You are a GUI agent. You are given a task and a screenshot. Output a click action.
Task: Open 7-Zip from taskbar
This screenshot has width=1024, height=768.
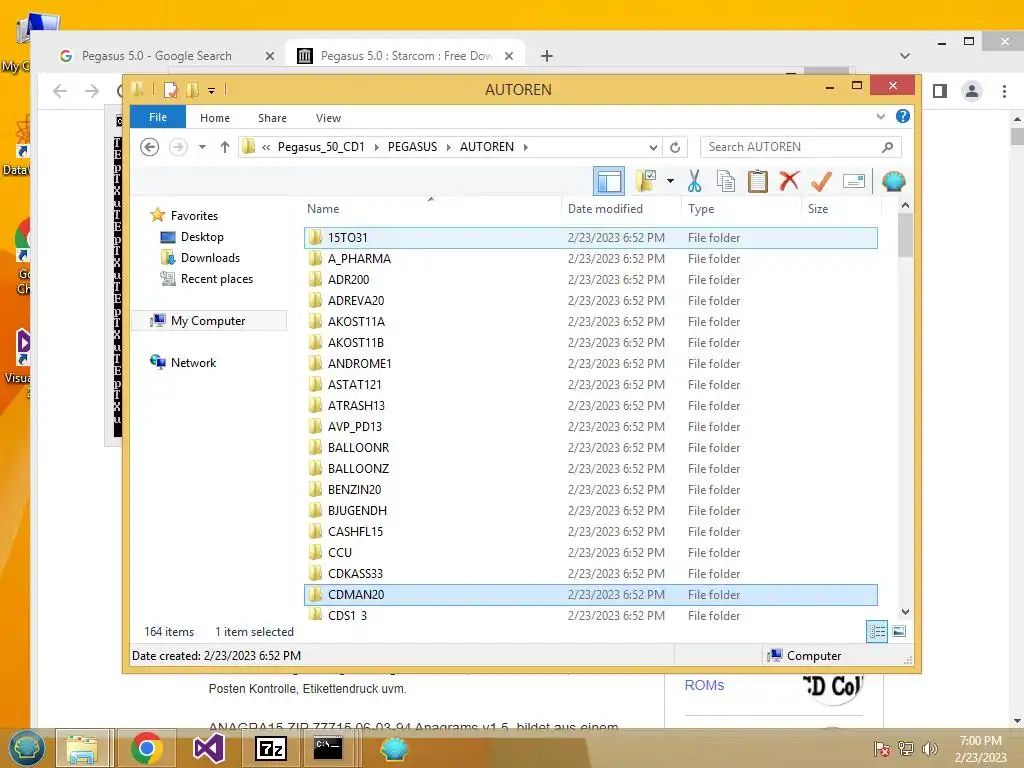(270, 748)
